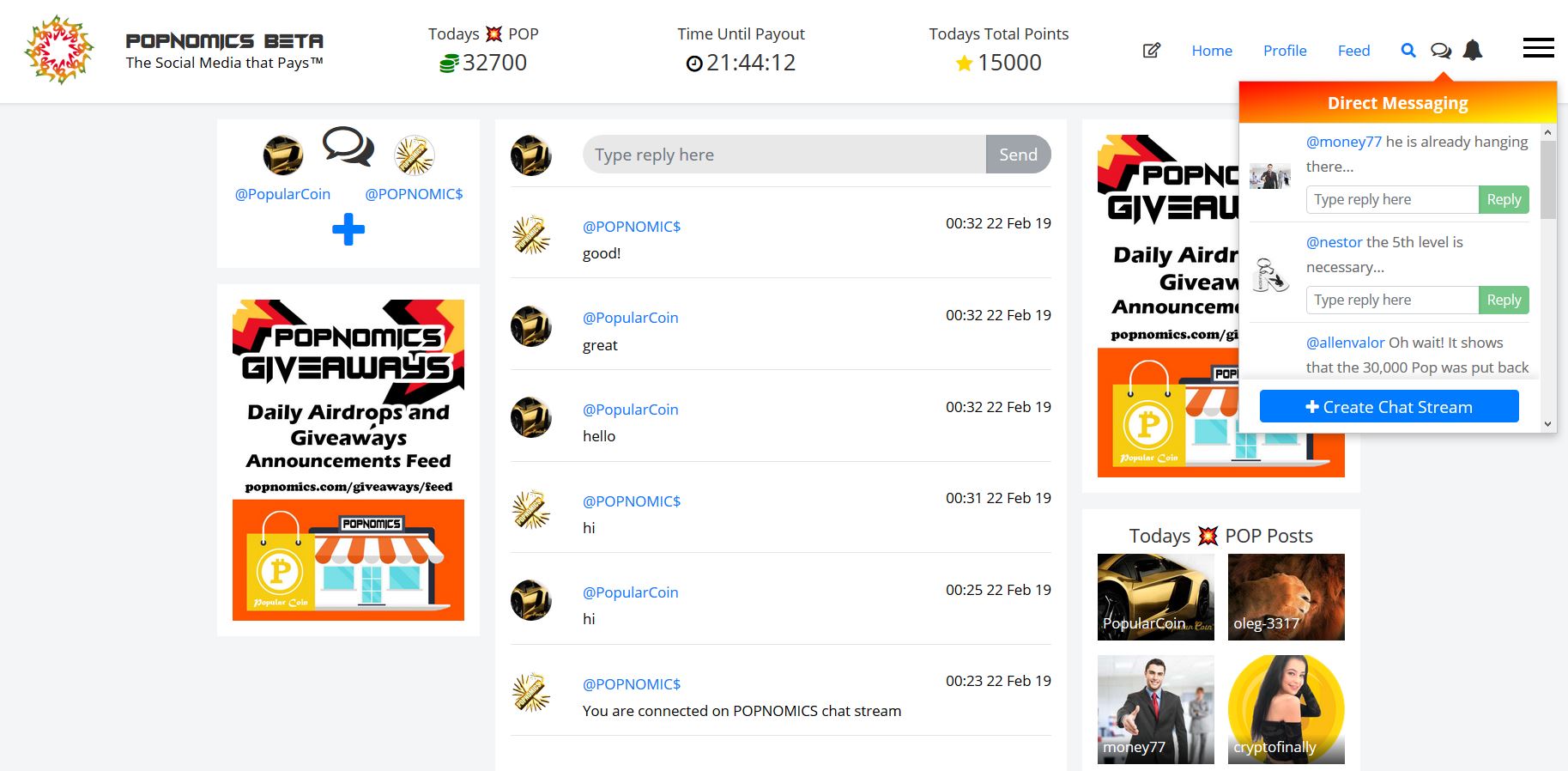Click the compose post pencil icon
The width and height of the screenshot is (1568, 771).
(x=1151, y=51)
